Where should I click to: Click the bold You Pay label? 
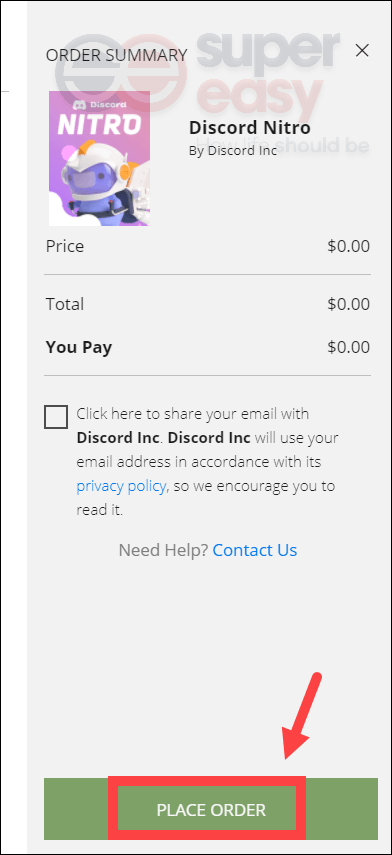tap(79, 347)
